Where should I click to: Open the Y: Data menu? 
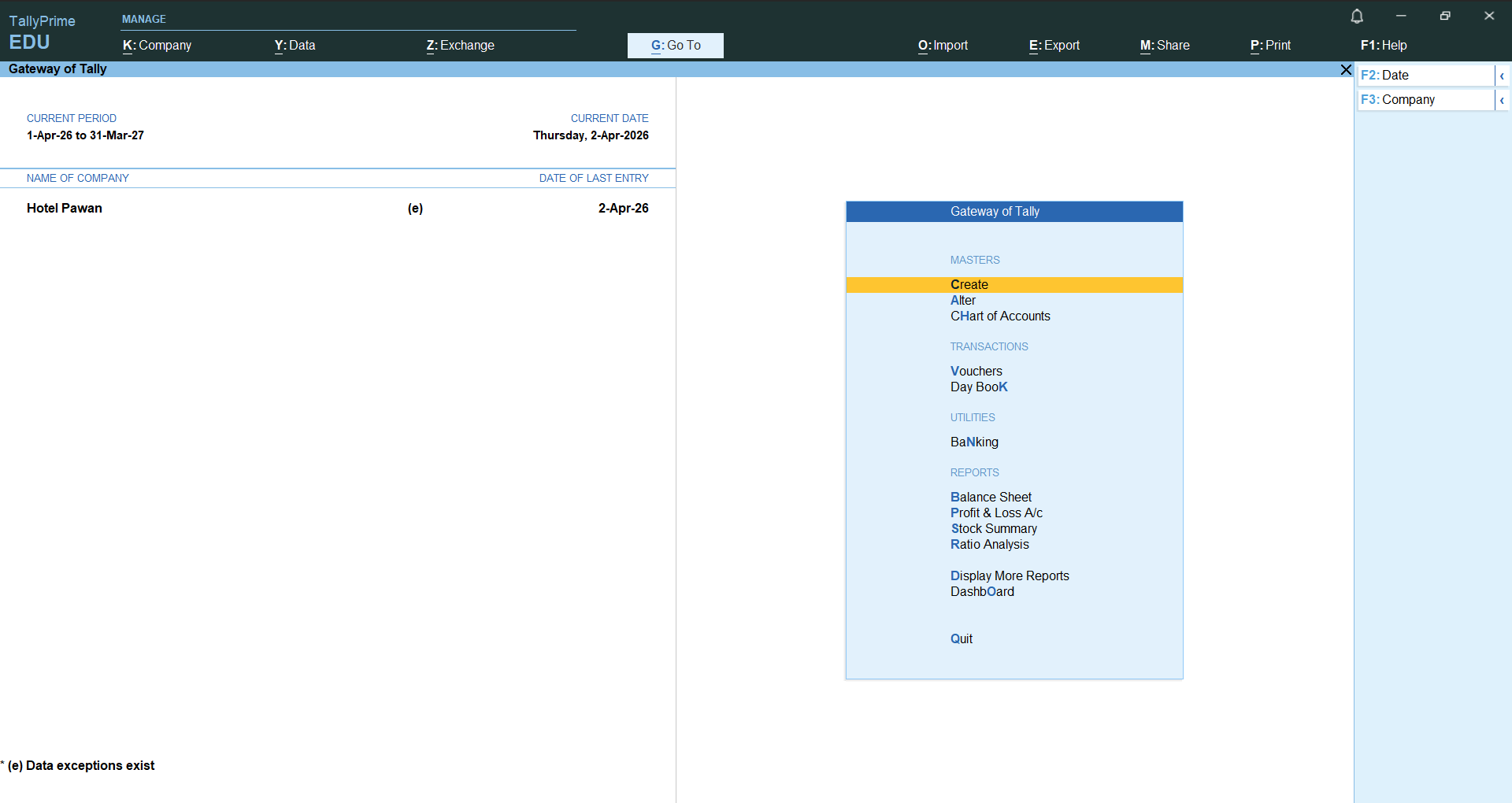(x=295, y=46)
